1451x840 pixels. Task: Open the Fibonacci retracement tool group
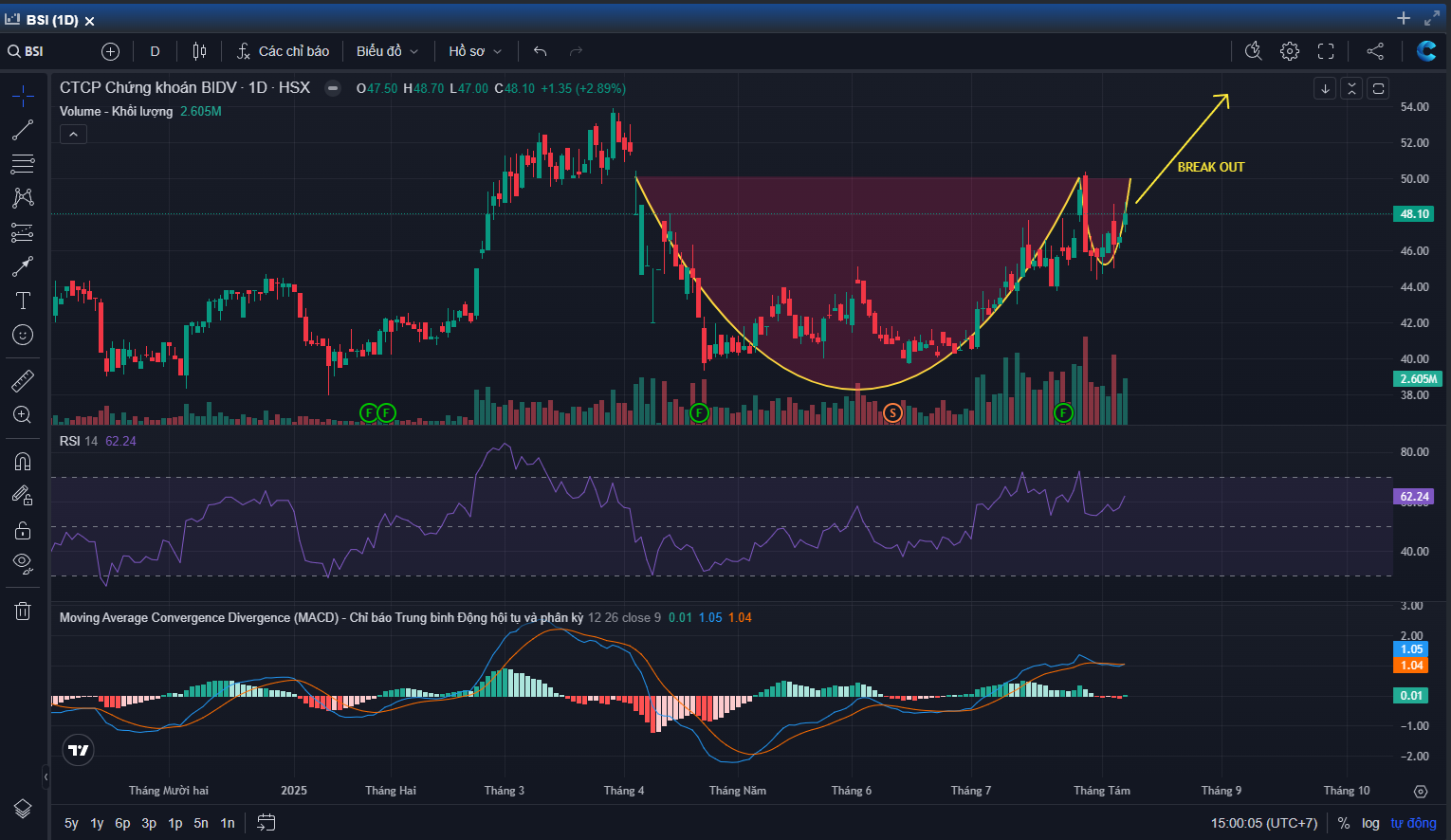pyautogui.click(x=23, y=164)
